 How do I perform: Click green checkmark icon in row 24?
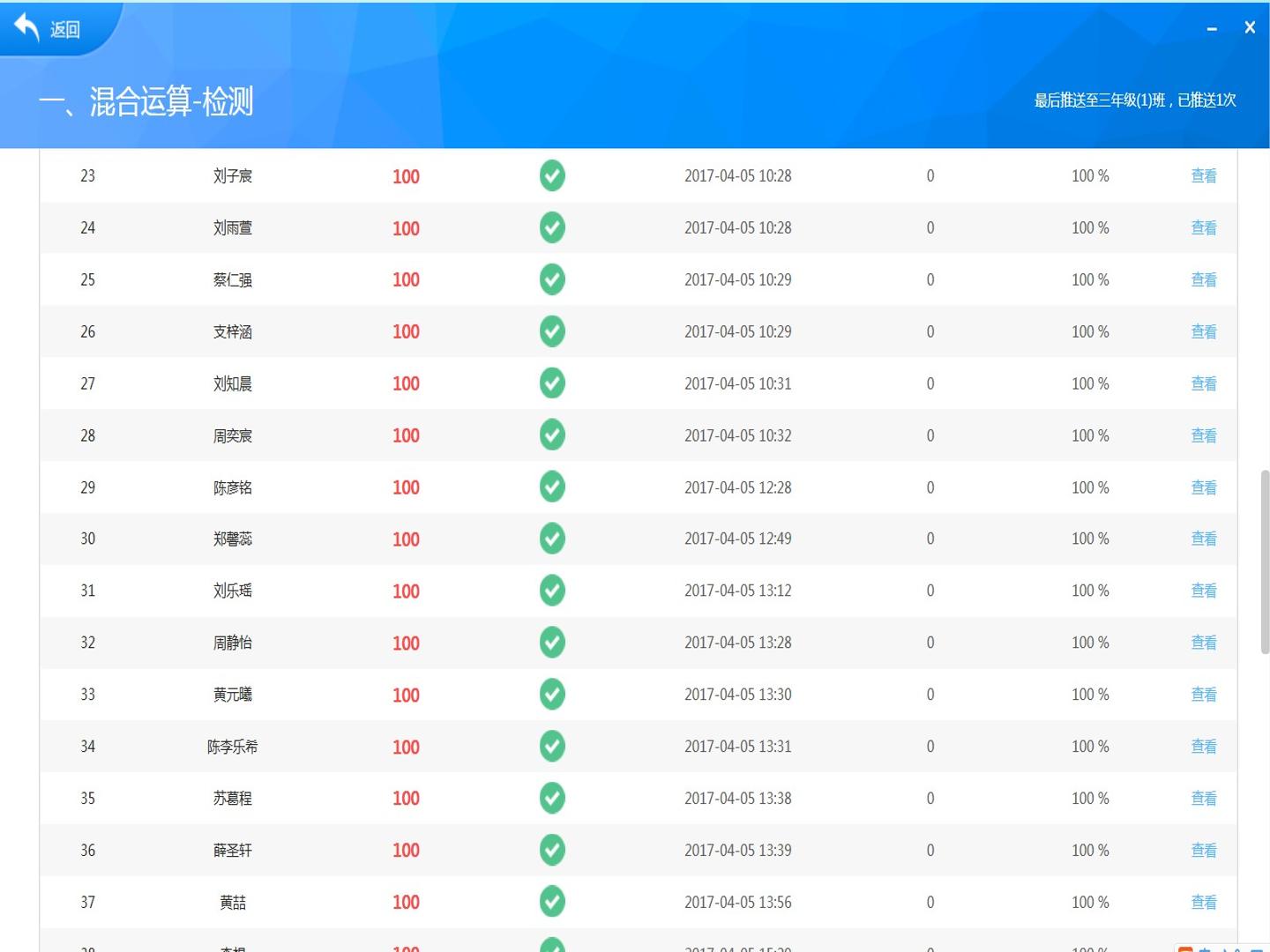[552, 227]
